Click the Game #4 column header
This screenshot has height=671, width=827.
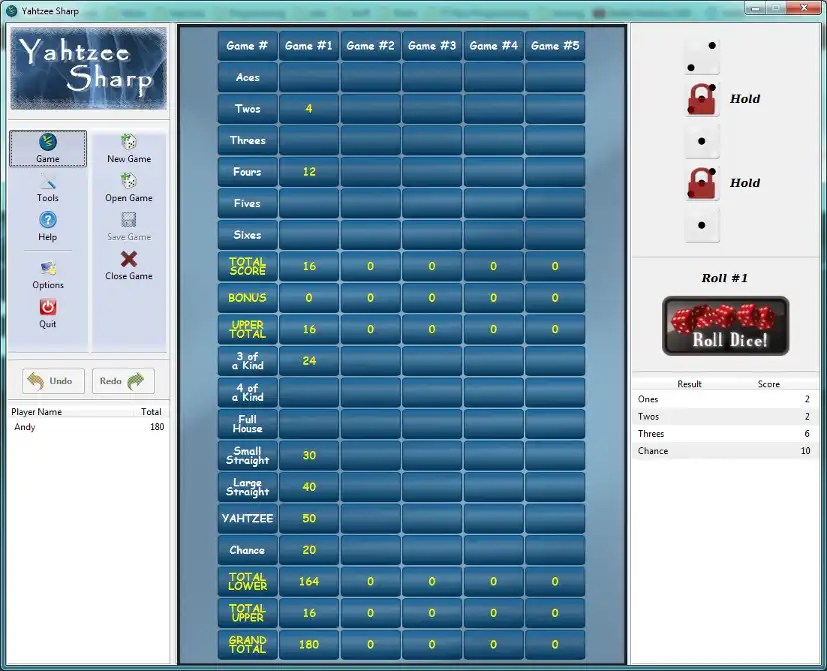pos(494,46)
